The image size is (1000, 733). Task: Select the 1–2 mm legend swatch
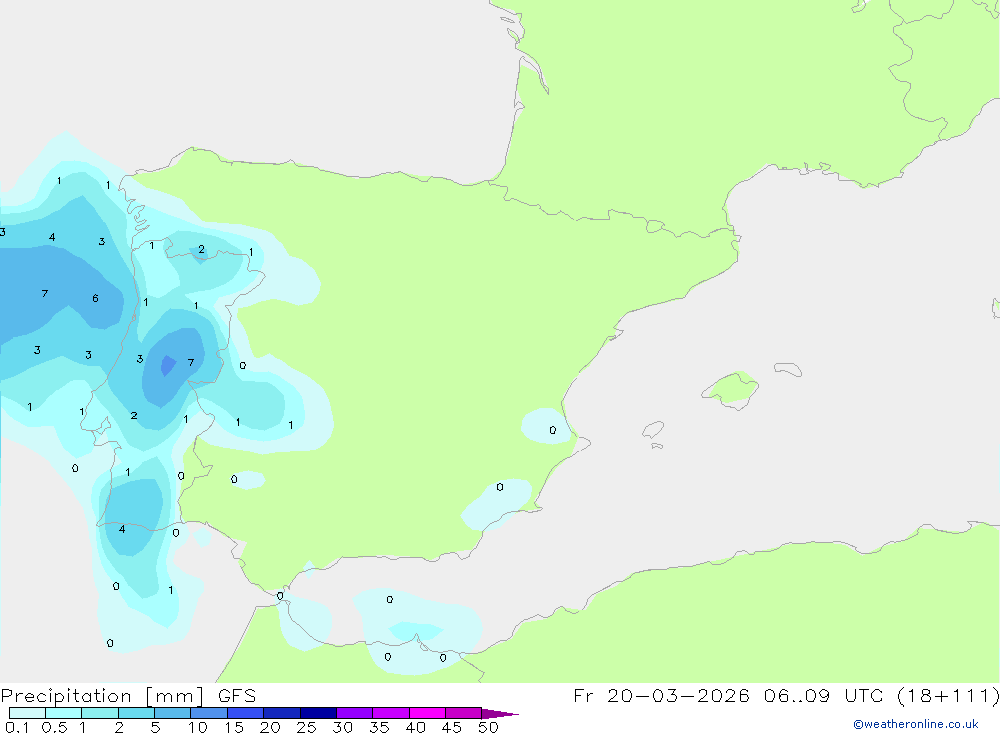pyautogui.click(x=100, y=713)
